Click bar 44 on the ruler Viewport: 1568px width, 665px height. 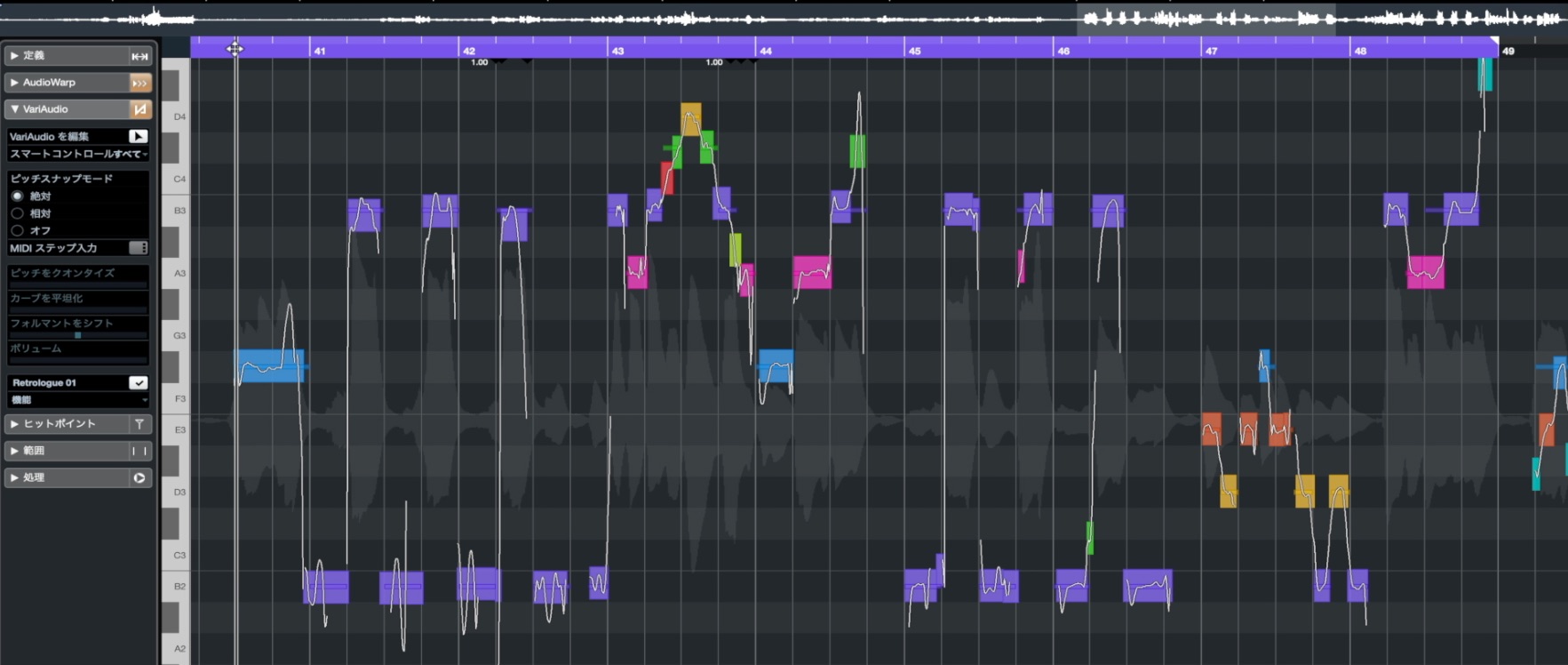pos(766,52)
